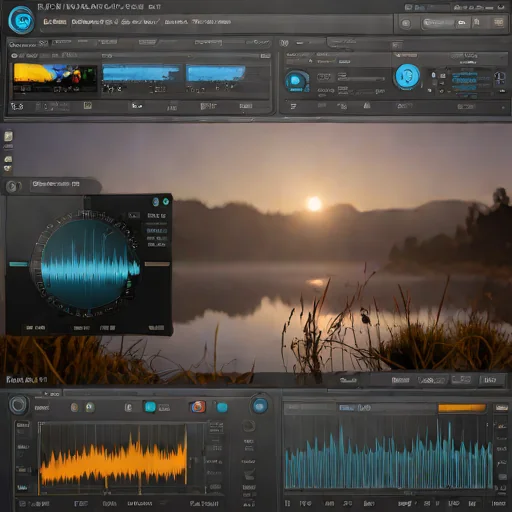Click the green round icon atop waveform panel
This screenshot has width=512, height=512.
pyautogui.click(x=166, y=201)
